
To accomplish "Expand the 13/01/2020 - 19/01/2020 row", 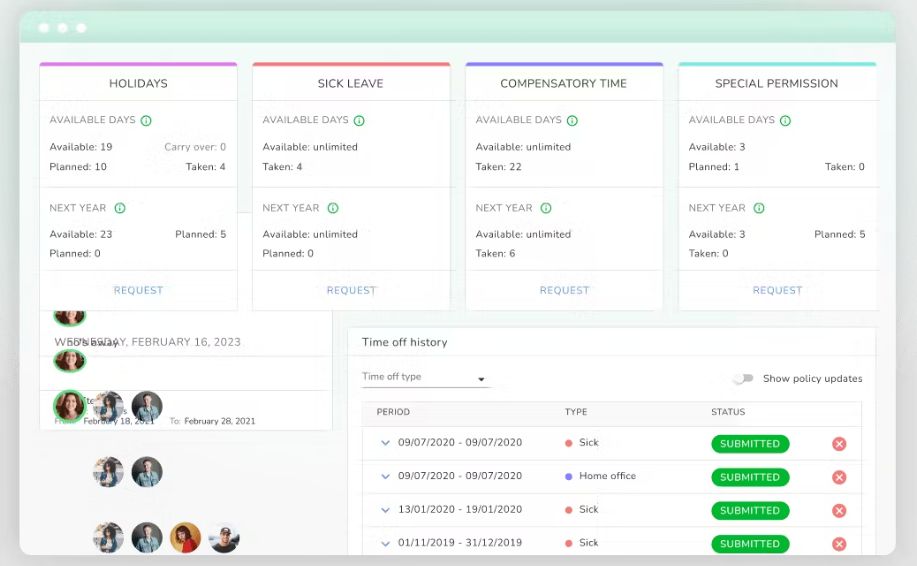I will pyautogui.click(x=385, y=510).
